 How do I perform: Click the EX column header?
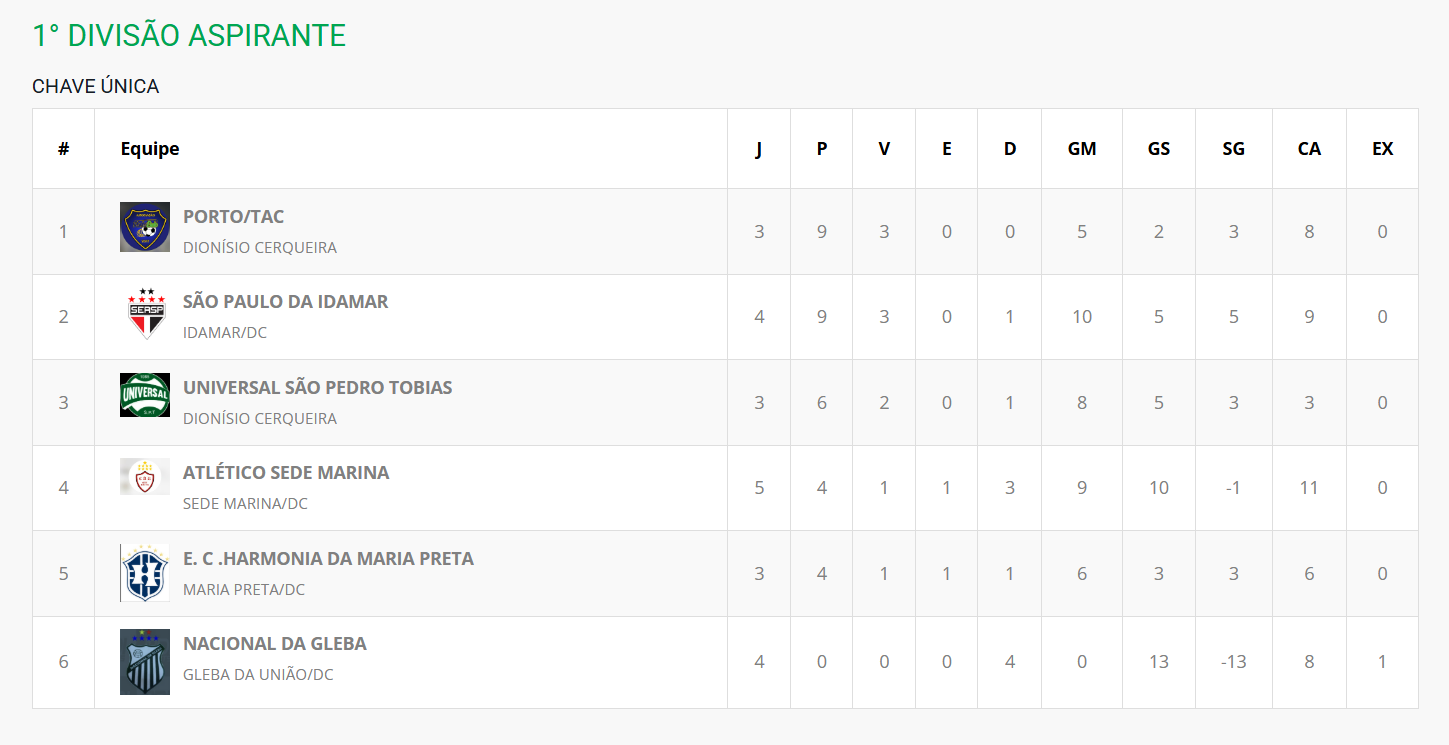(1382, 149)
